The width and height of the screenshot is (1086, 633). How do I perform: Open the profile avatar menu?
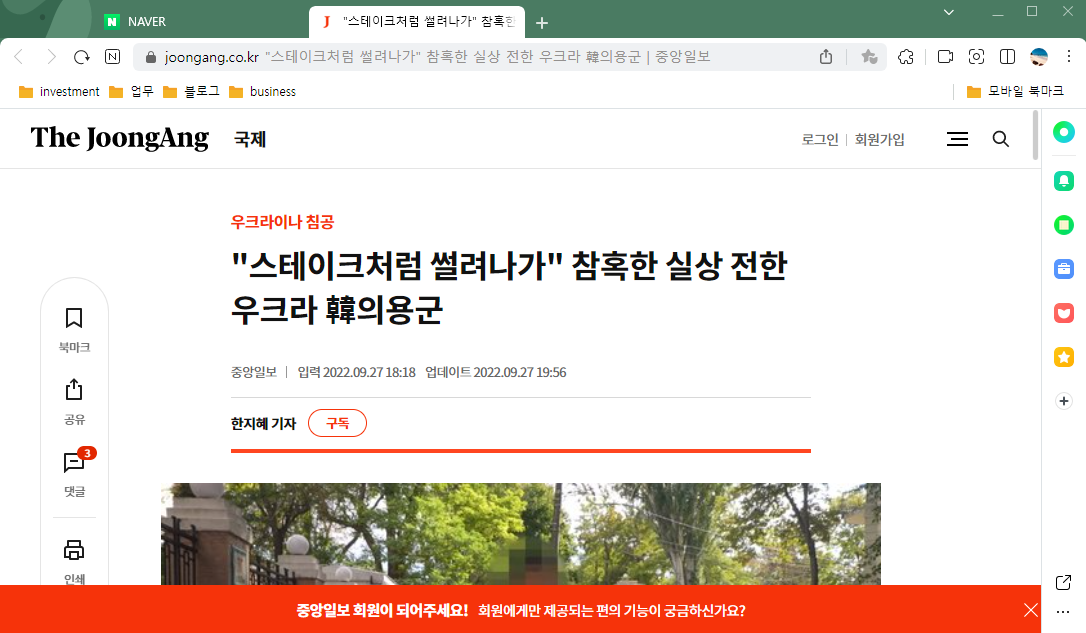(x=1039, y=57)
